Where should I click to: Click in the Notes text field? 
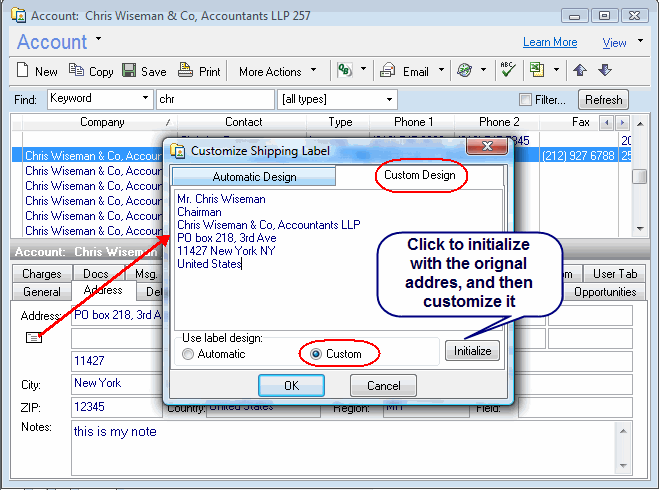click(x=350, y=446)
